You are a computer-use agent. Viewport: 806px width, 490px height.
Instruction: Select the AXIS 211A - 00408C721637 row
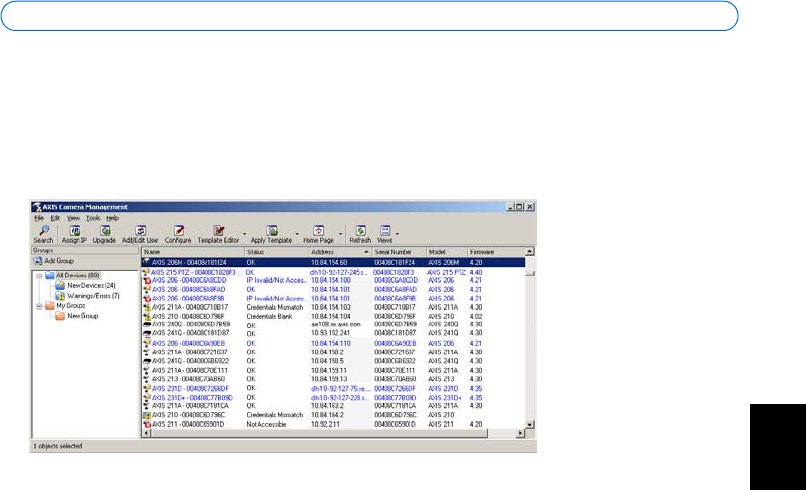click(x=333, y=352)
